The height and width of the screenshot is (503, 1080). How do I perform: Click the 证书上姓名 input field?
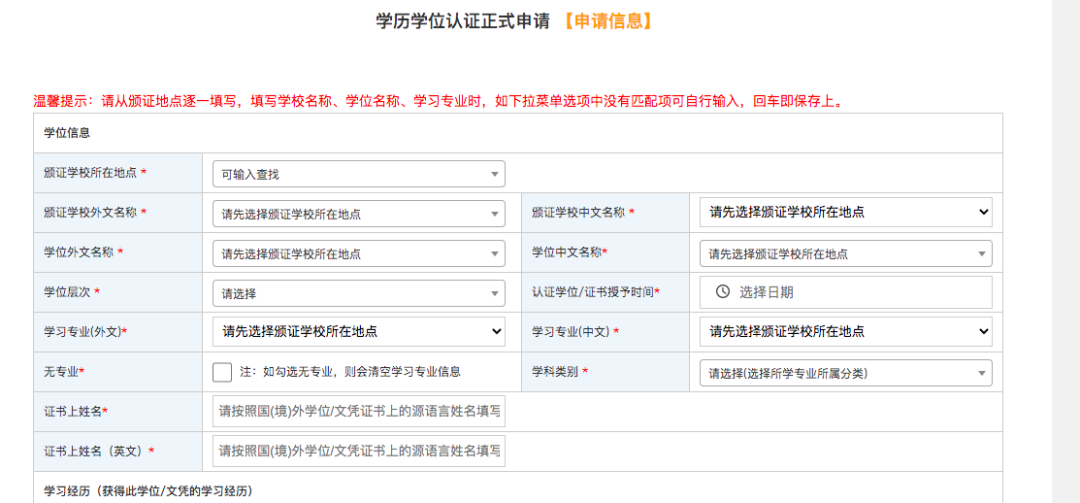(358, 411)
